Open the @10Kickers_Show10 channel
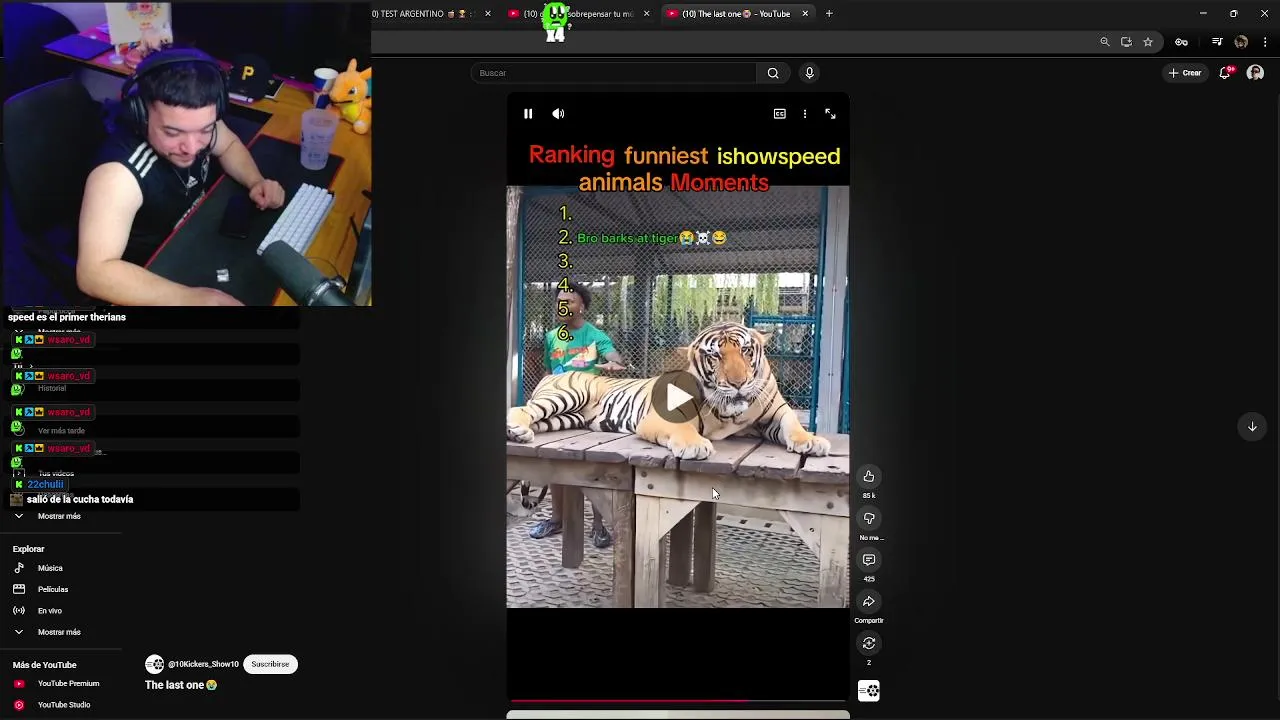This screenshot has height=720, width=1280. [x=203, y=664]
